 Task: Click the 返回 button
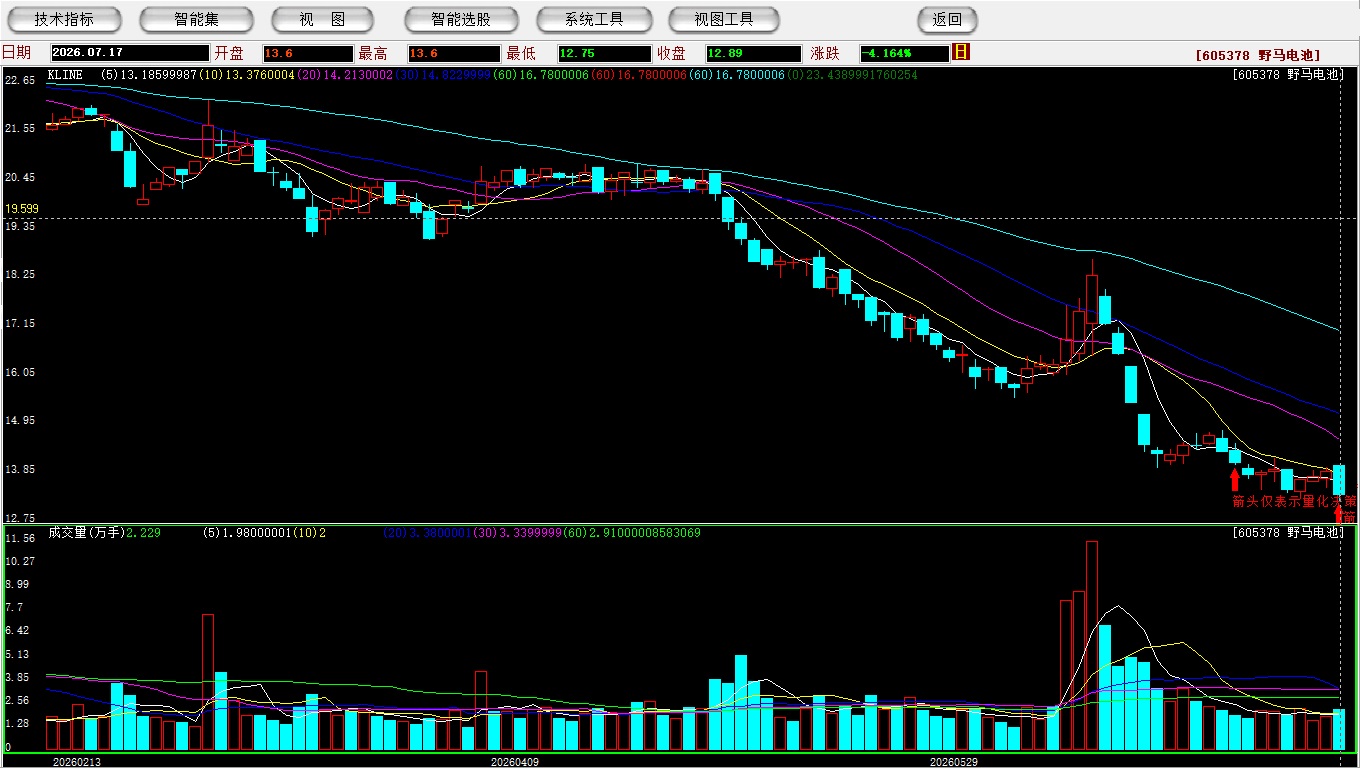coord(947,20)
